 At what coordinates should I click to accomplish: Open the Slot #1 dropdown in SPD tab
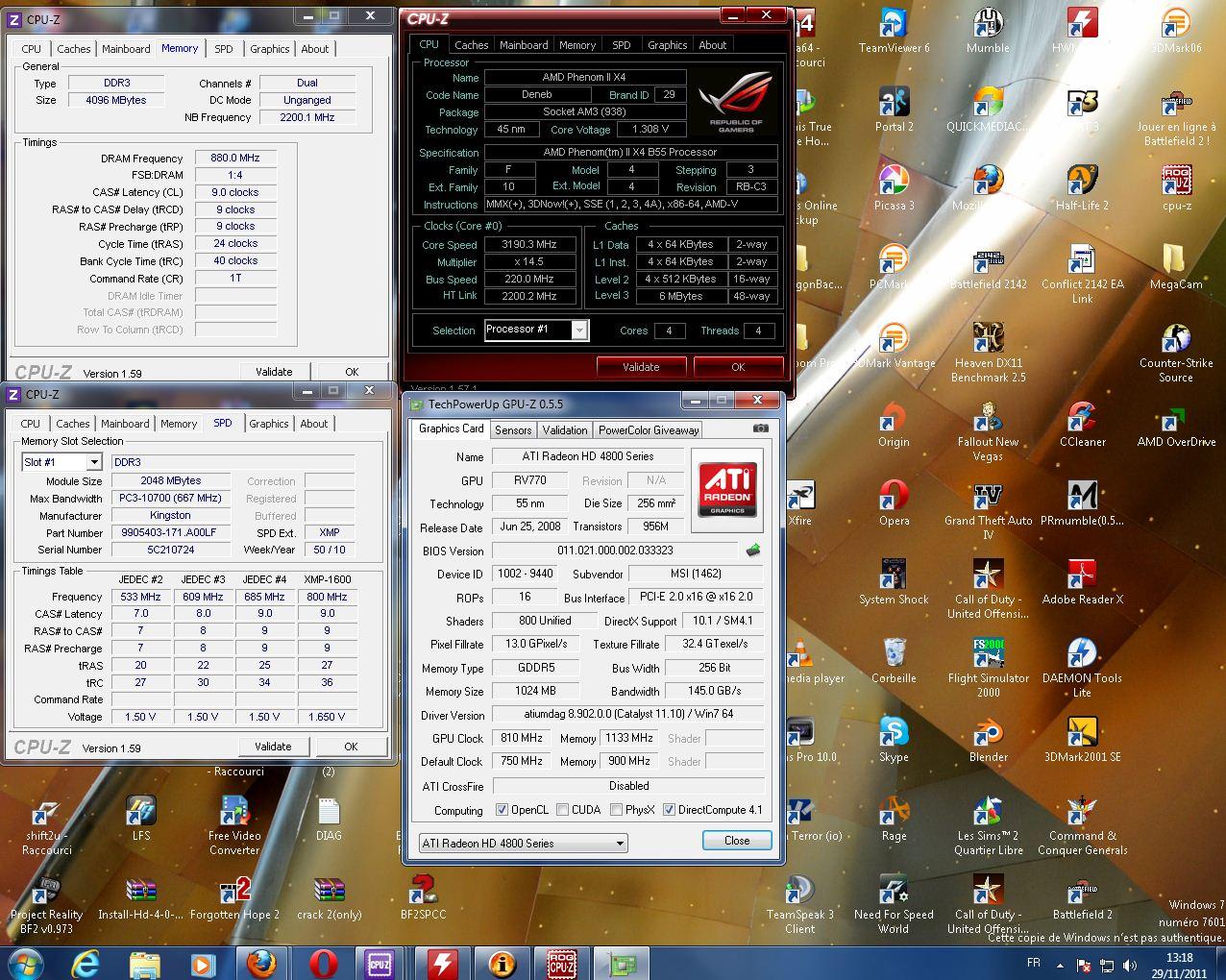tap(61, 462)
